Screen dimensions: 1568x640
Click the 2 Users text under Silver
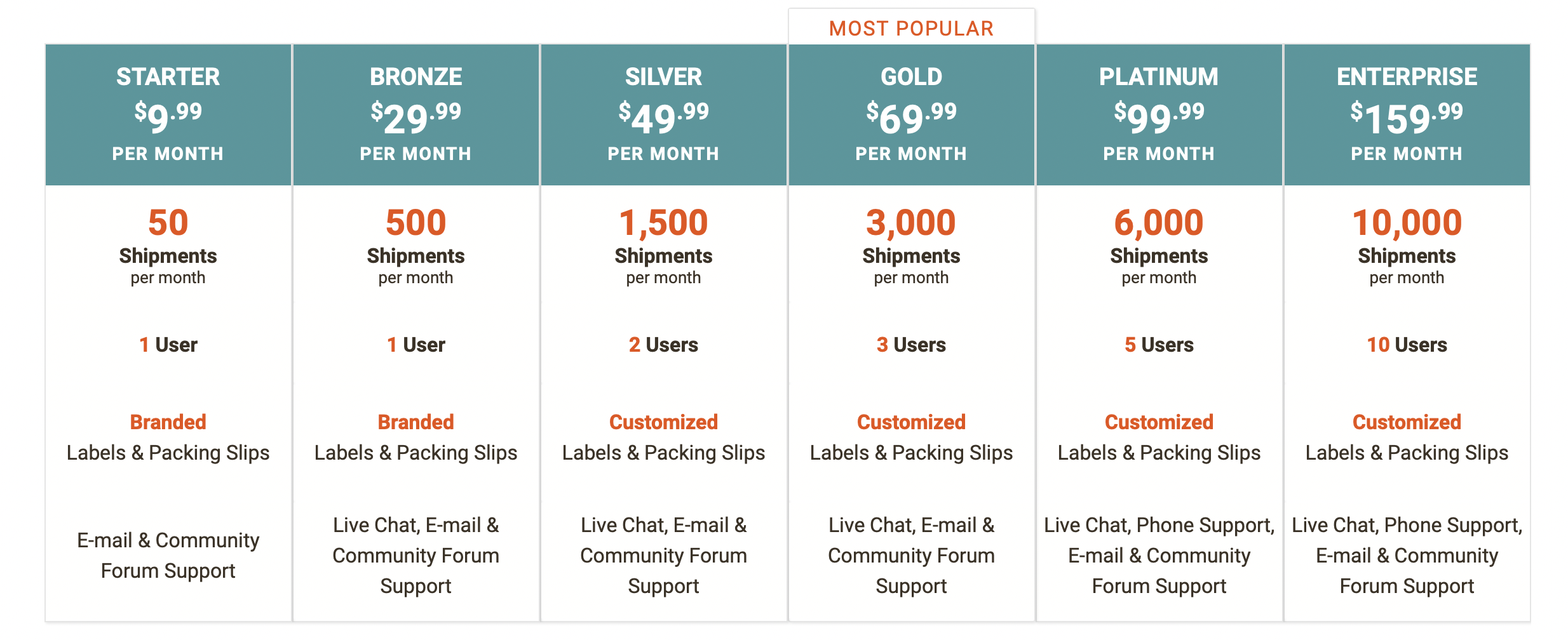click(664, 345)
